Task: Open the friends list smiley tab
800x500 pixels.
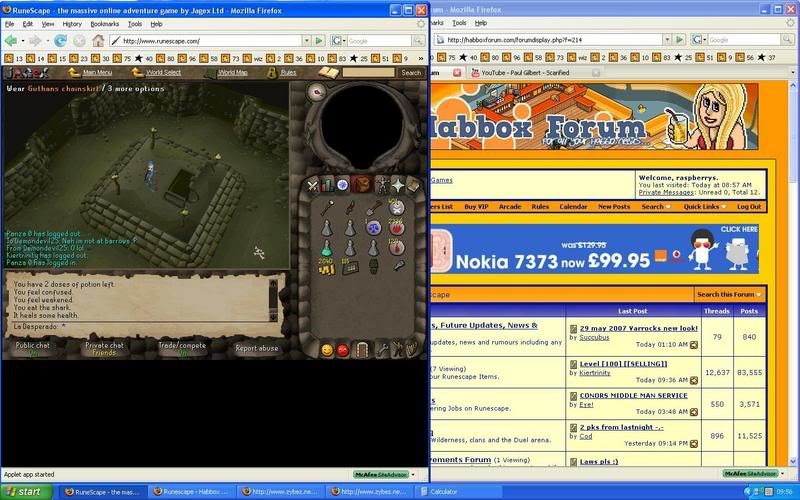Action: click(327, 350)
